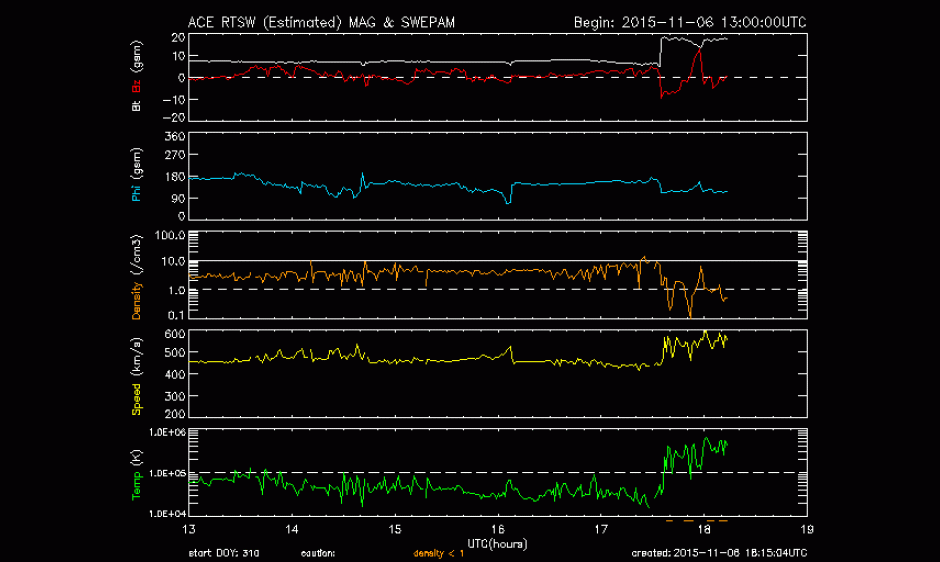Click the created timestamp at bottom right

719,552
